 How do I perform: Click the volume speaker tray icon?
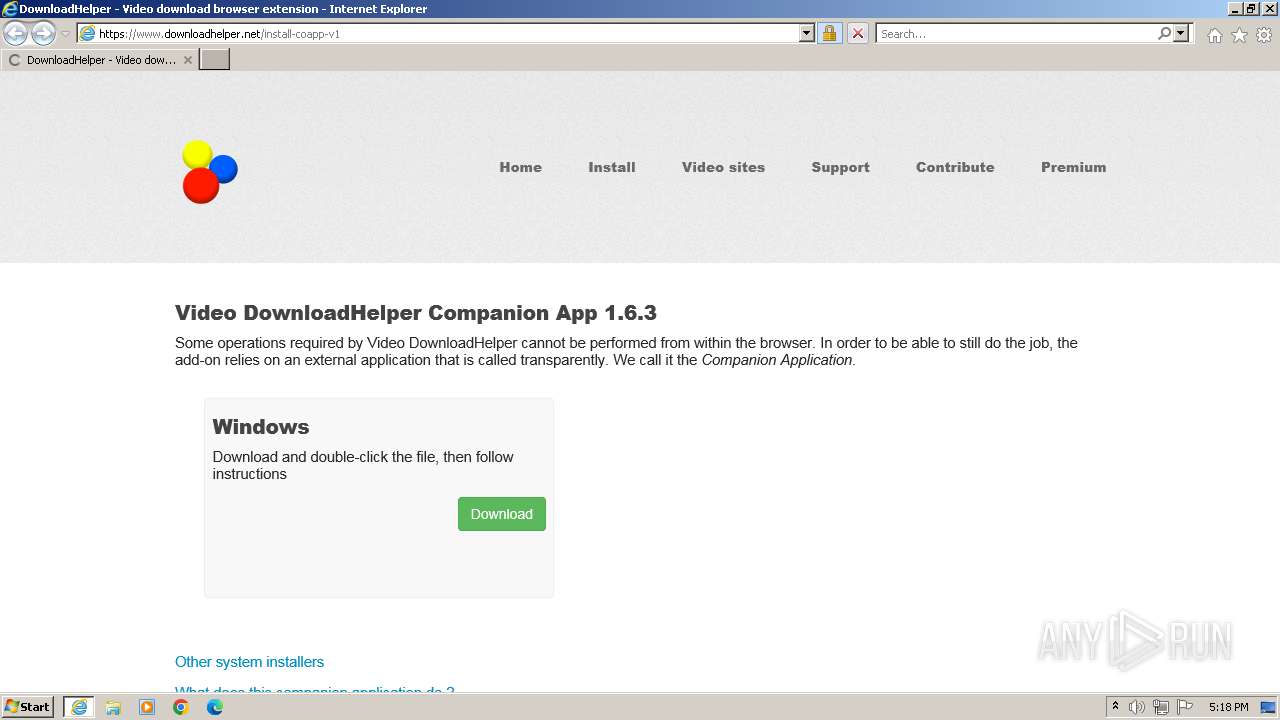[1137, 707]
